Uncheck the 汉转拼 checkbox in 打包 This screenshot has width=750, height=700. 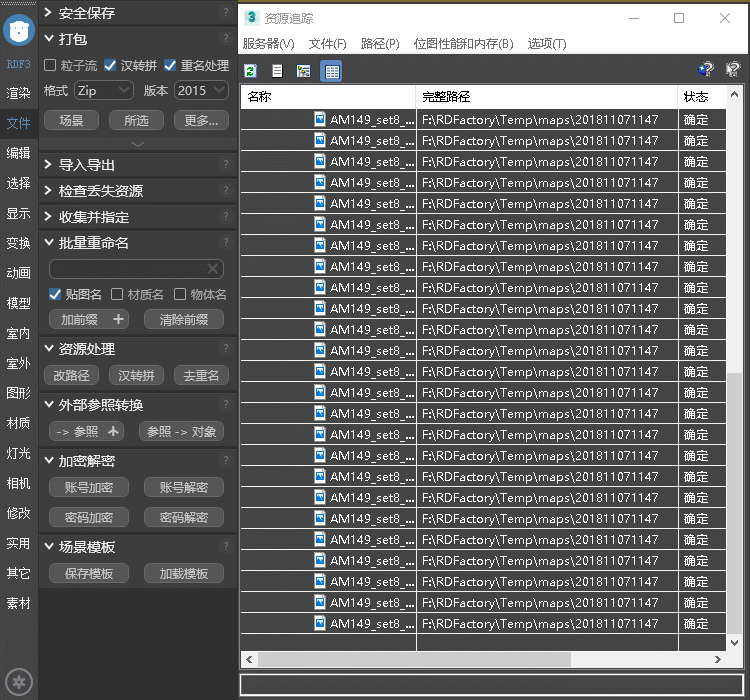110,65
